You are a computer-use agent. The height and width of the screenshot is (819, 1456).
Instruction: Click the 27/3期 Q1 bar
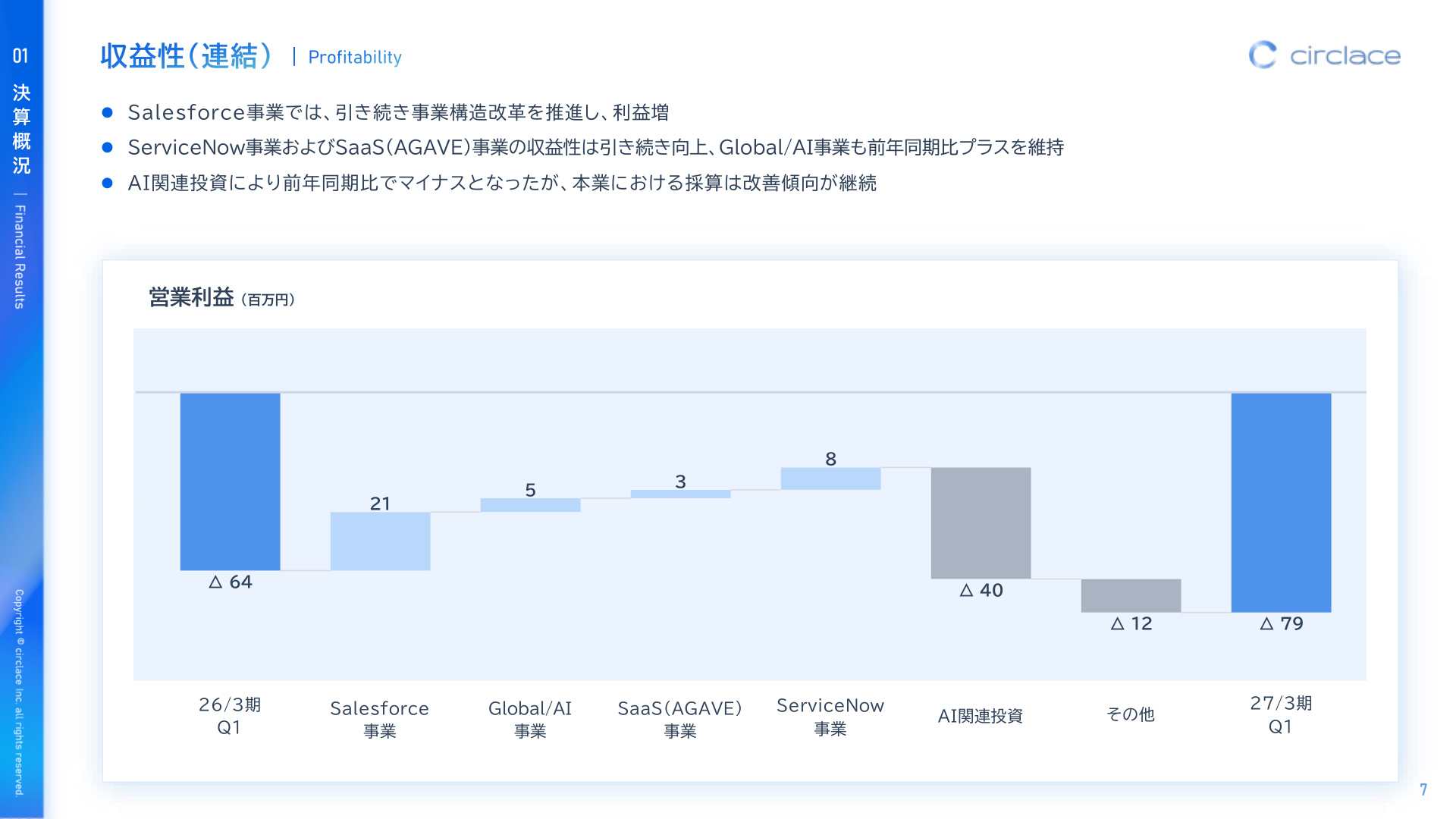[1281, 503]
